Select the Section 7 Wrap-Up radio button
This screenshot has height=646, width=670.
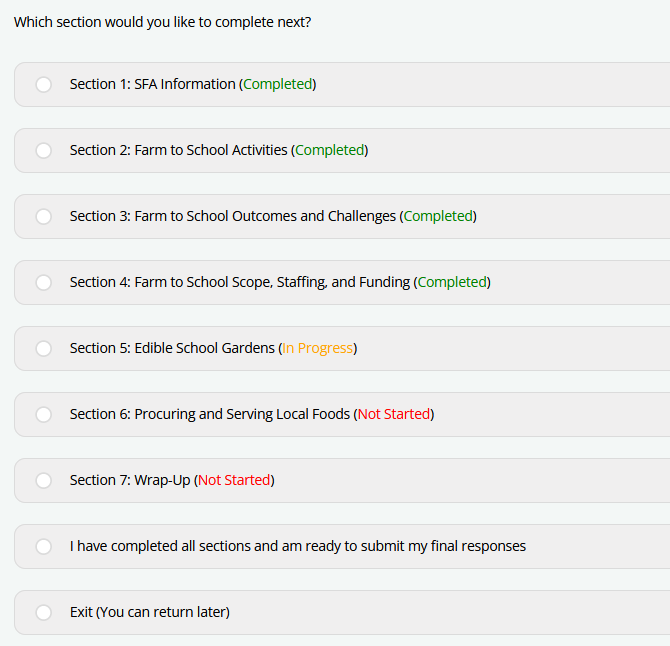(44, 481)
